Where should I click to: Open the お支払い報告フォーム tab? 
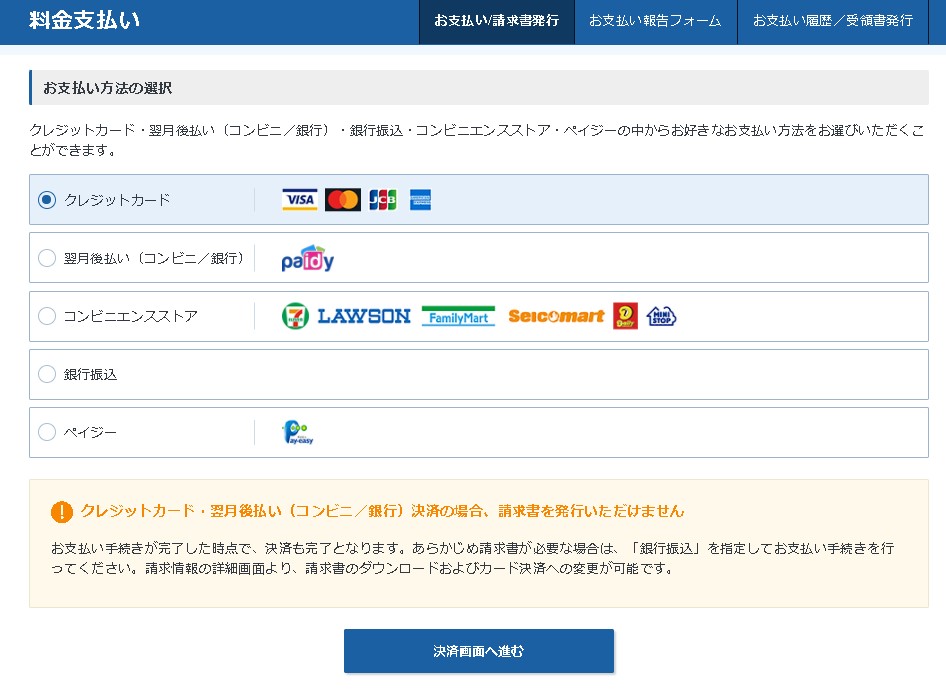(655, 21)
